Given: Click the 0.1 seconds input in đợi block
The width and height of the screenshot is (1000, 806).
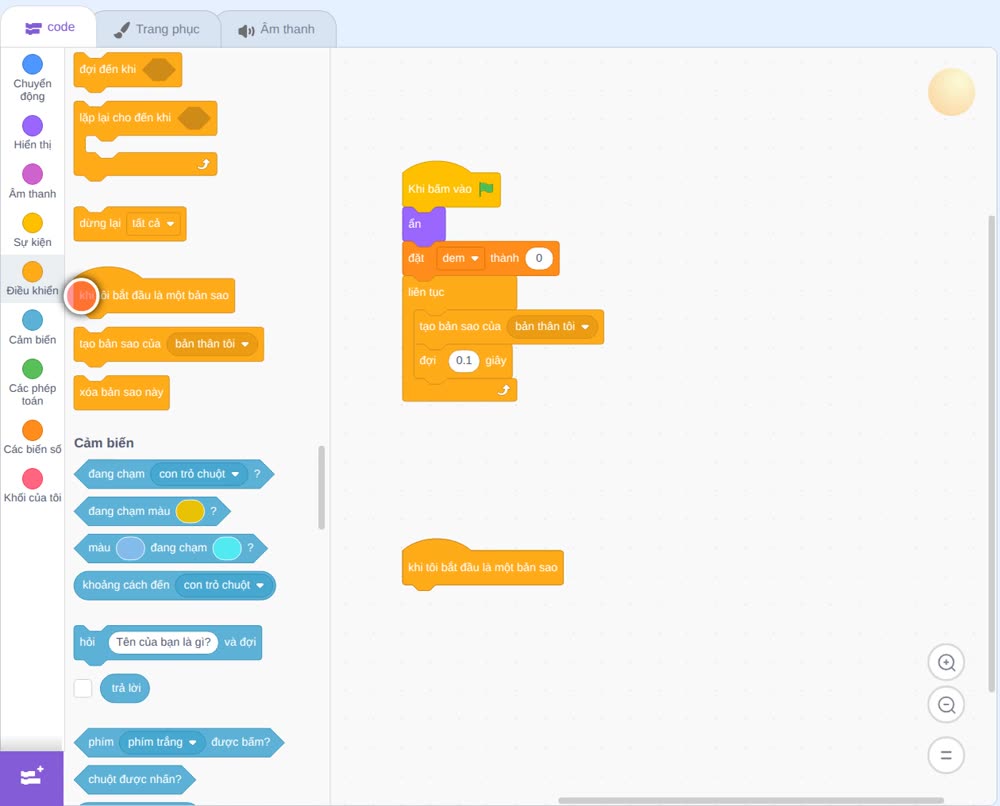Looking at the screenshot, I should 464,360.
